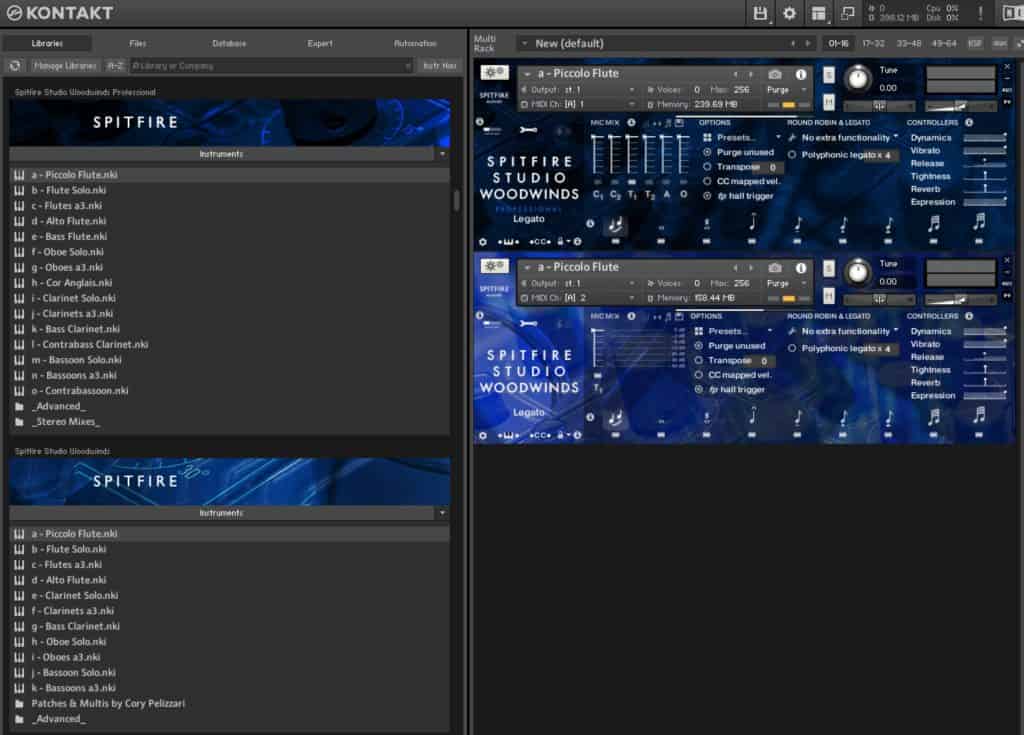This screenshot has width=1024, height=735.
Task: Open Presets dropdown in first instrument options
Action: click(747, 137)
